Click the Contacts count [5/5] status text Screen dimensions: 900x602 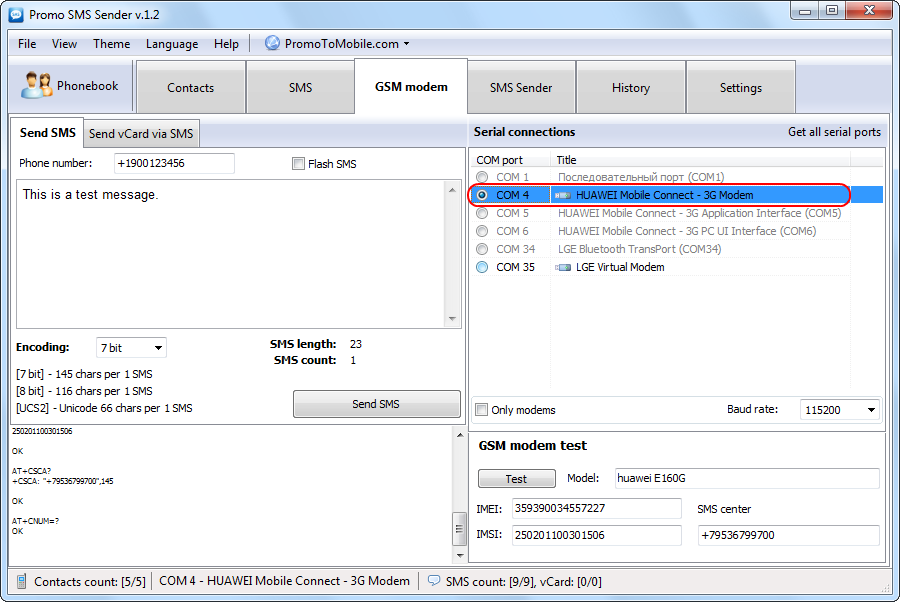pos(90,581)
